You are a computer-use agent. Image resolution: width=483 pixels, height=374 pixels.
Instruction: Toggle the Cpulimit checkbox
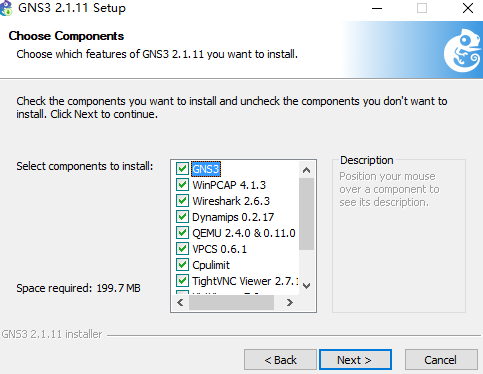182,265
